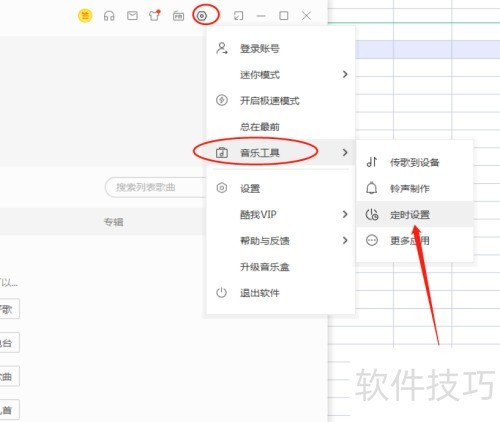Open the 酷我VIP submenu
The width and height of the screenshot is (500, 422).
[x=280, y=214]
